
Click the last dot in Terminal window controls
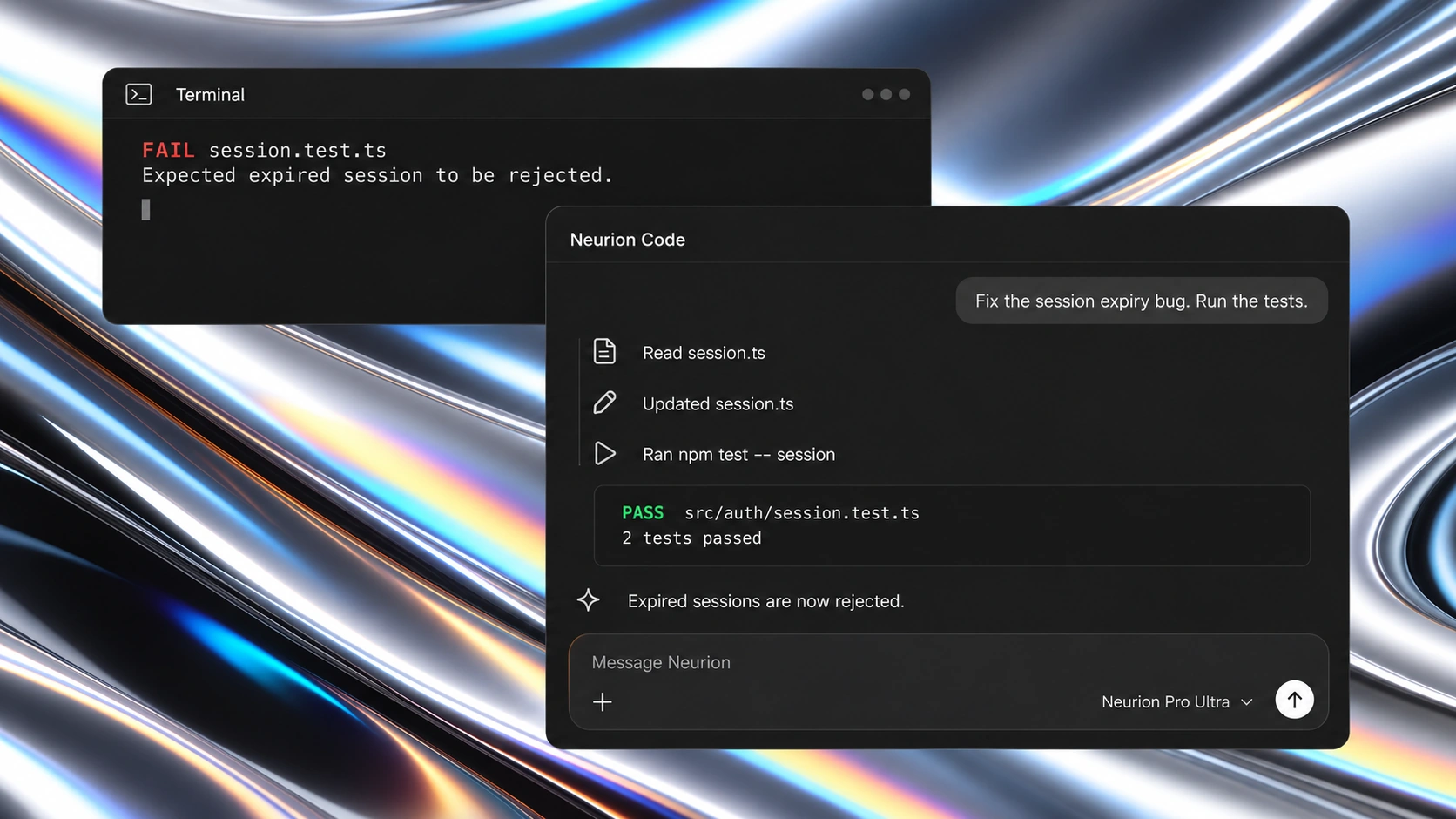tap(904, 94)
